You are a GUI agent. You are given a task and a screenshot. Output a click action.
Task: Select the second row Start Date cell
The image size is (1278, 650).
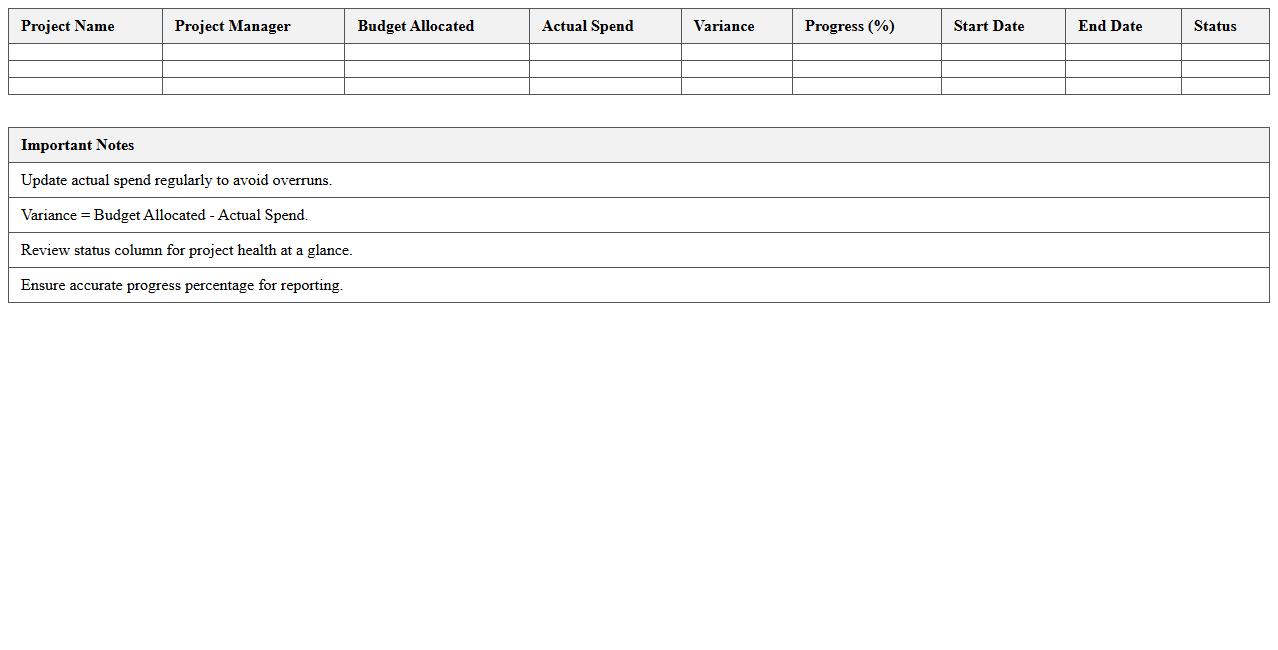click(1002, 70)
